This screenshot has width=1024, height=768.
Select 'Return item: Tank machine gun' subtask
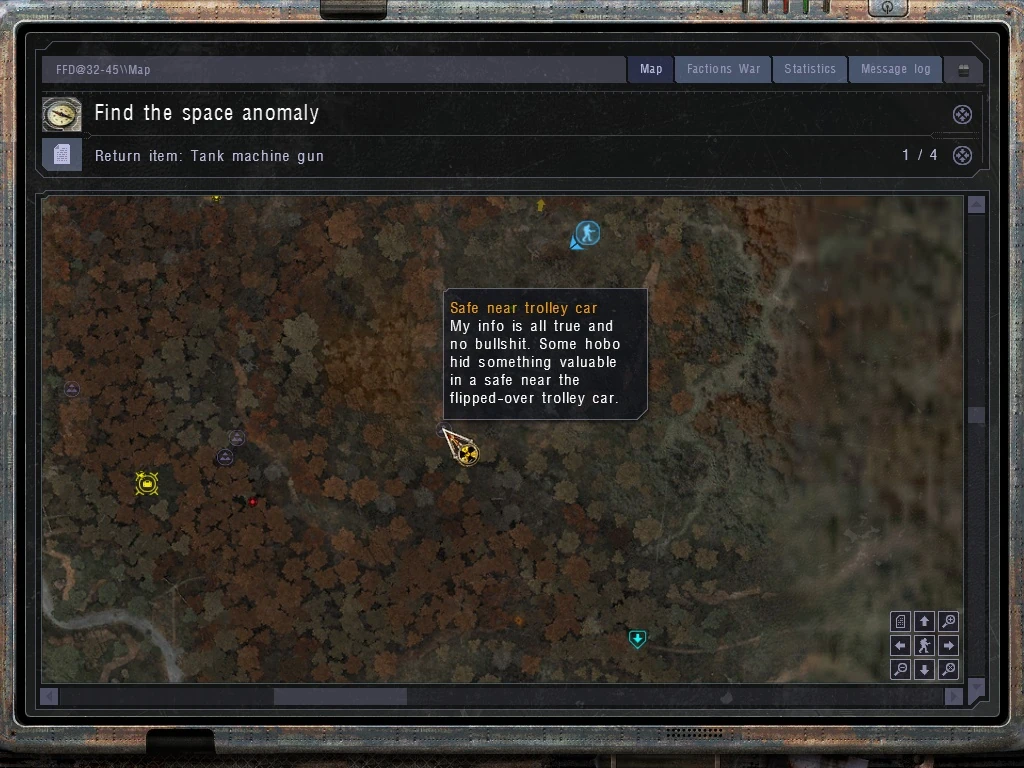[x=209, y=156]
